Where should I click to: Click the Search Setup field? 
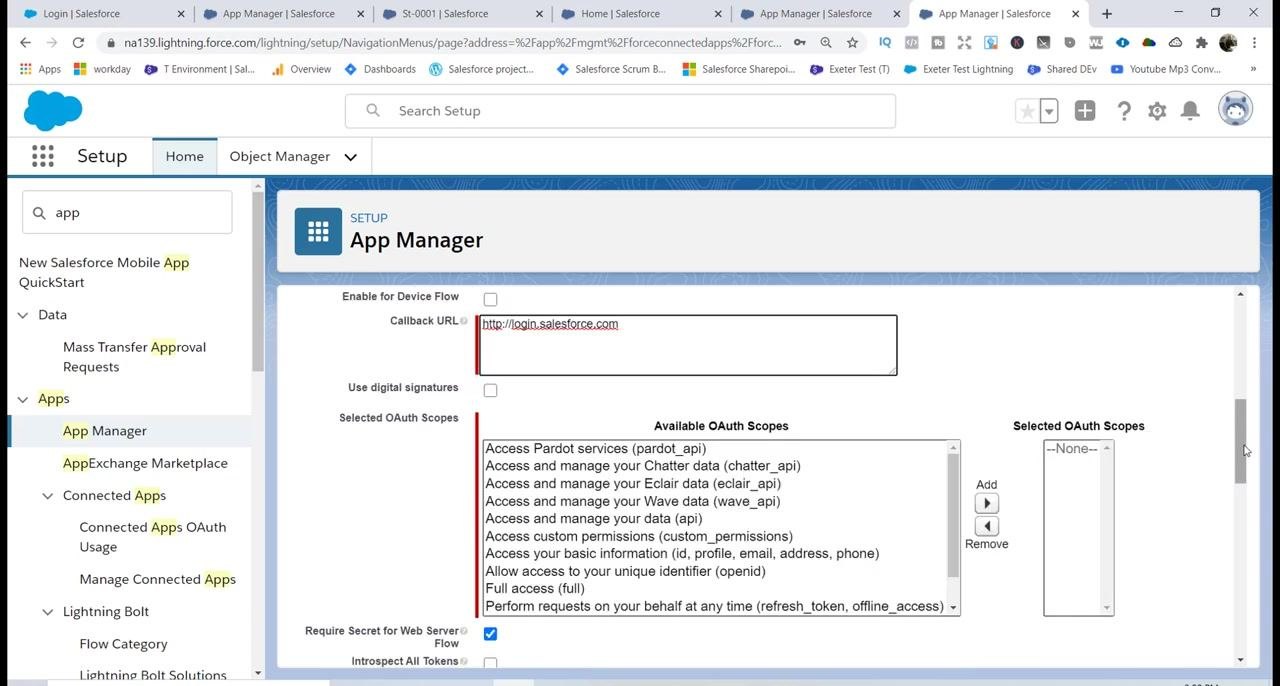(x=620, y=111)
